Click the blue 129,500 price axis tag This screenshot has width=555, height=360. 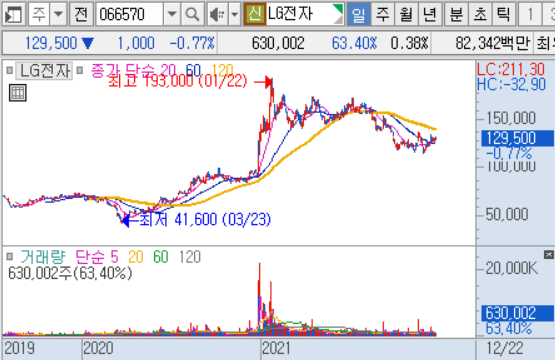pyautogui.click(x=517, y=138)
